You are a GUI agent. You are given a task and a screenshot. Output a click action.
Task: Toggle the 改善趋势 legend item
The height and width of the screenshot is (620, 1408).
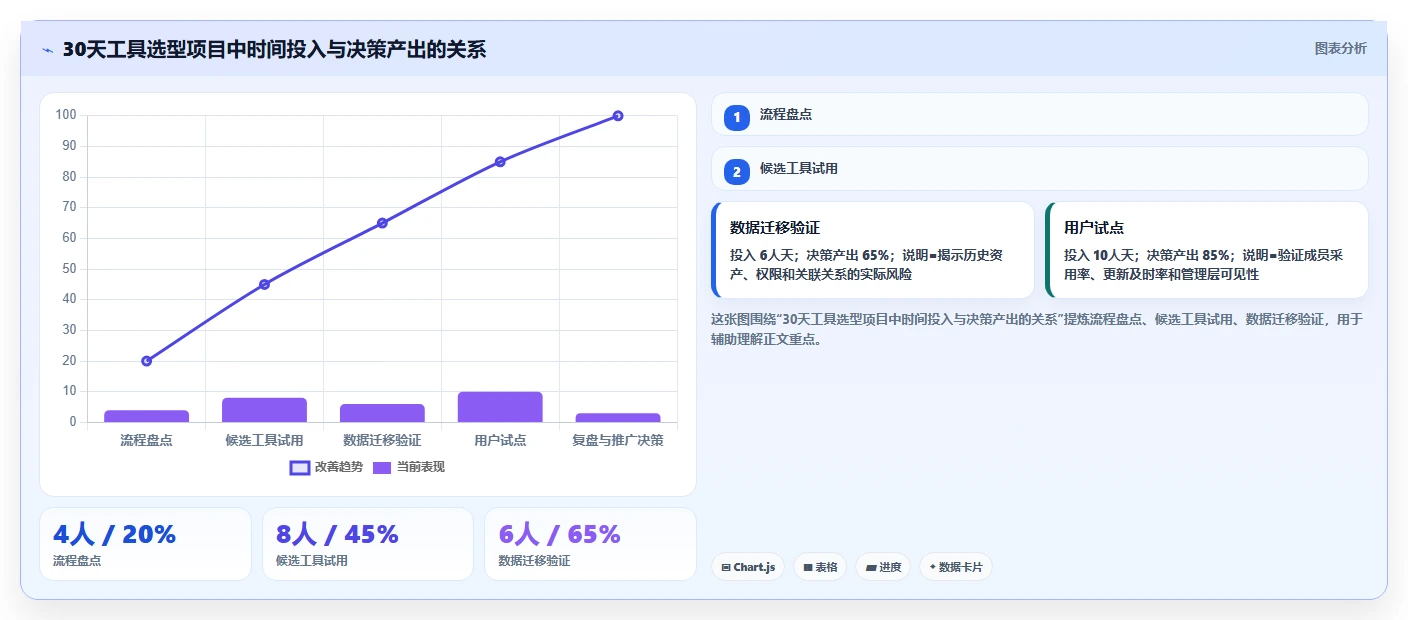[326, 467]
